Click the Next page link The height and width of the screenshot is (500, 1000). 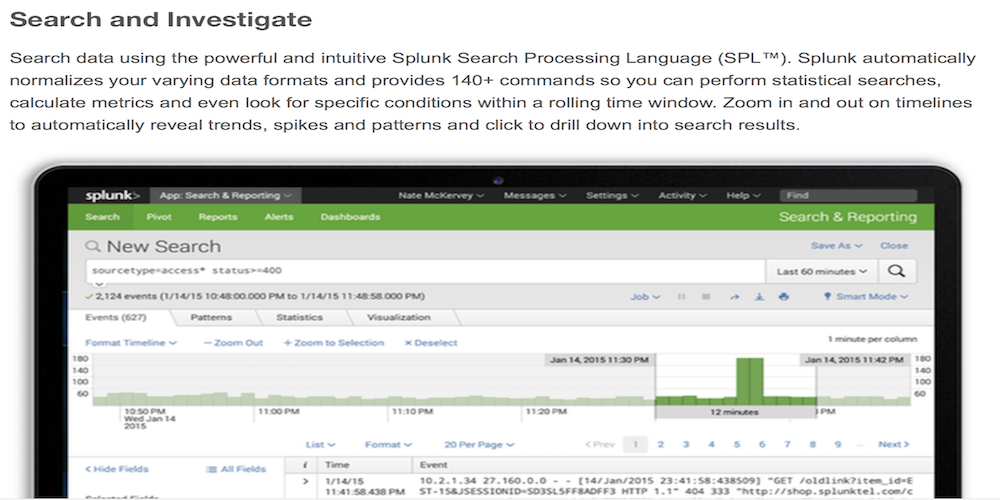[x=893, y=445]
